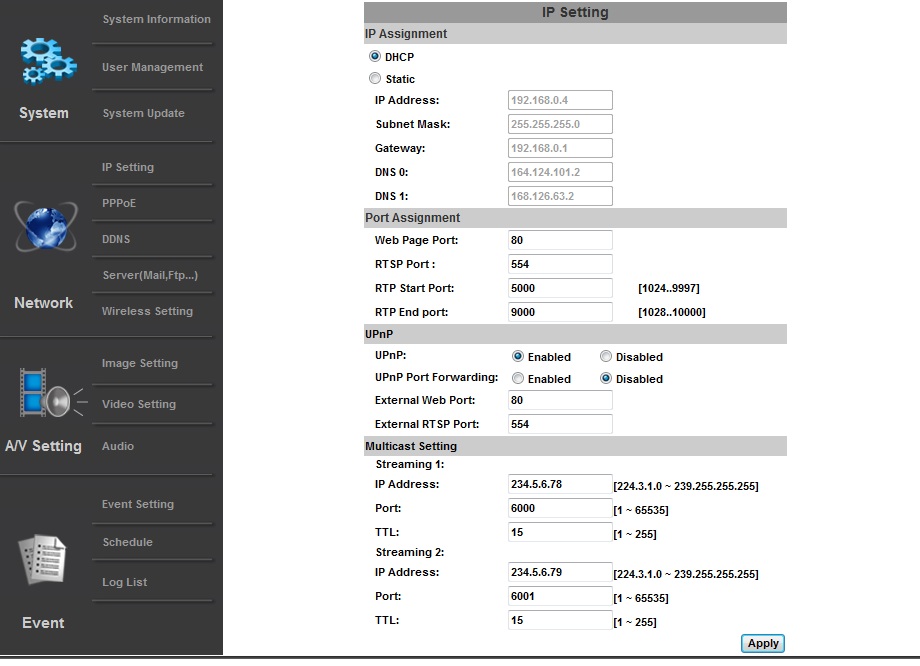This screenshot has height=666, width=920.
Task: Open Server(Mail,Ftp...) settings
Action: [x=150, y=275]
